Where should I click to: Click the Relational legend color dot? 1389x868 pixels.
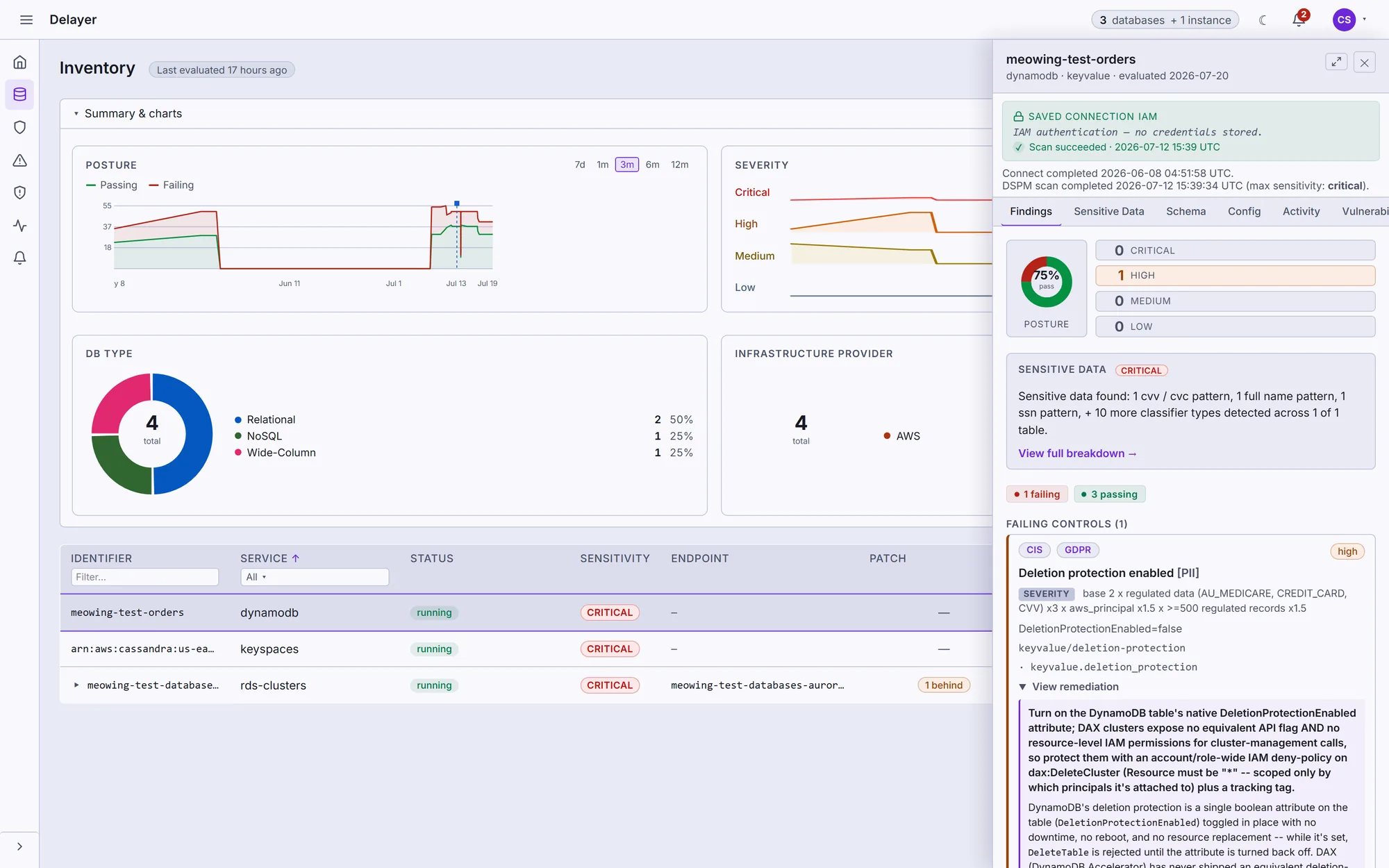click(x=238, y=420)
